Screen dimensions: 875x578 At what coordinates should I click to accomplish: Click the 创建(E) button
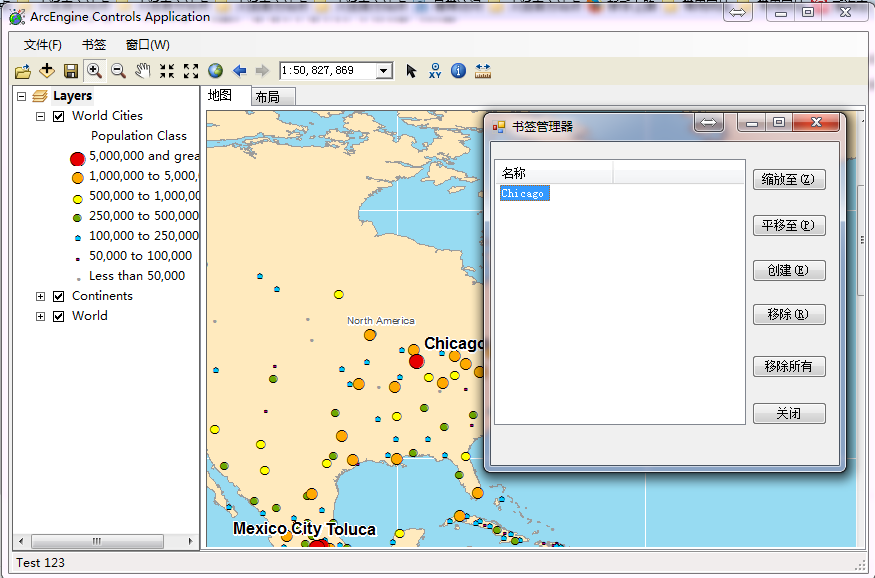pyautogui.click(x=789, y=271)
